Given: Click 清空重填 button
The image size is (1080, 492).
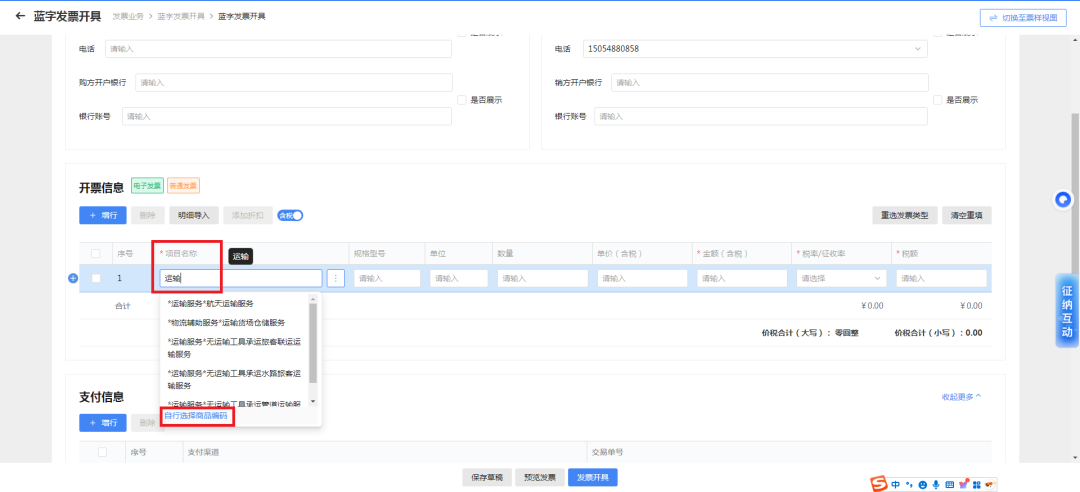Looking at the screenshot, I should (x=967, y=216).
